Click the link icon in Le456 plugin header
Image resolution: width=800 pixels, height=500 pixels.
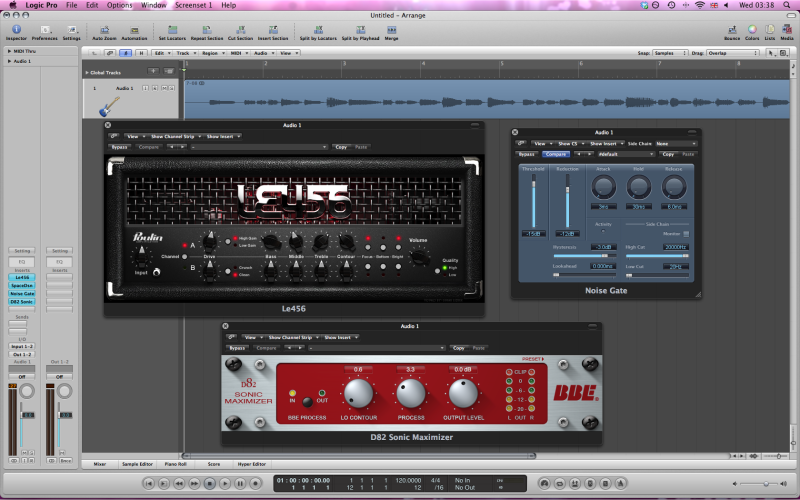(114, 136)
